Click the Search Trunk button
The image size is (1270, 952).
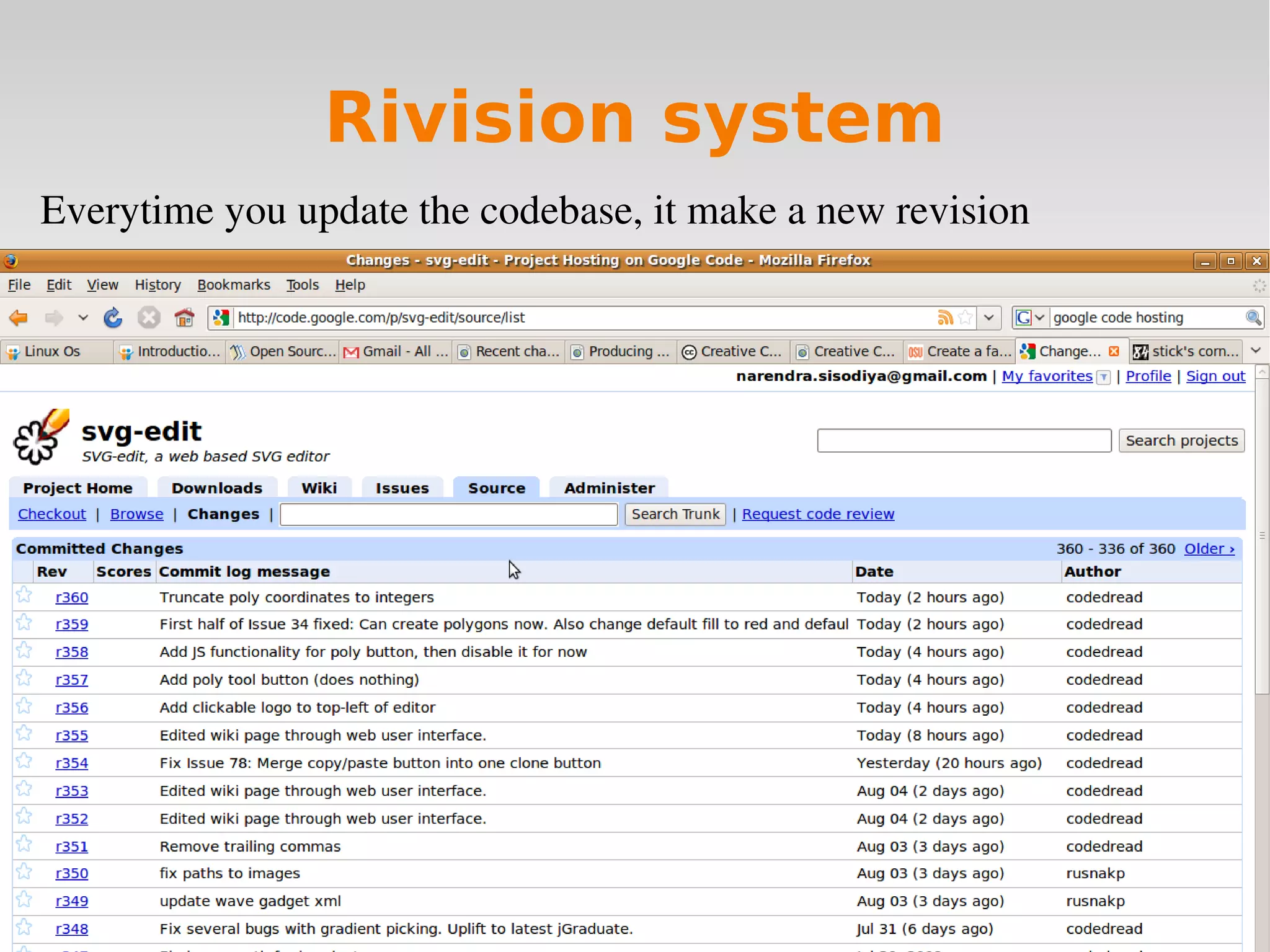[675, 514]
